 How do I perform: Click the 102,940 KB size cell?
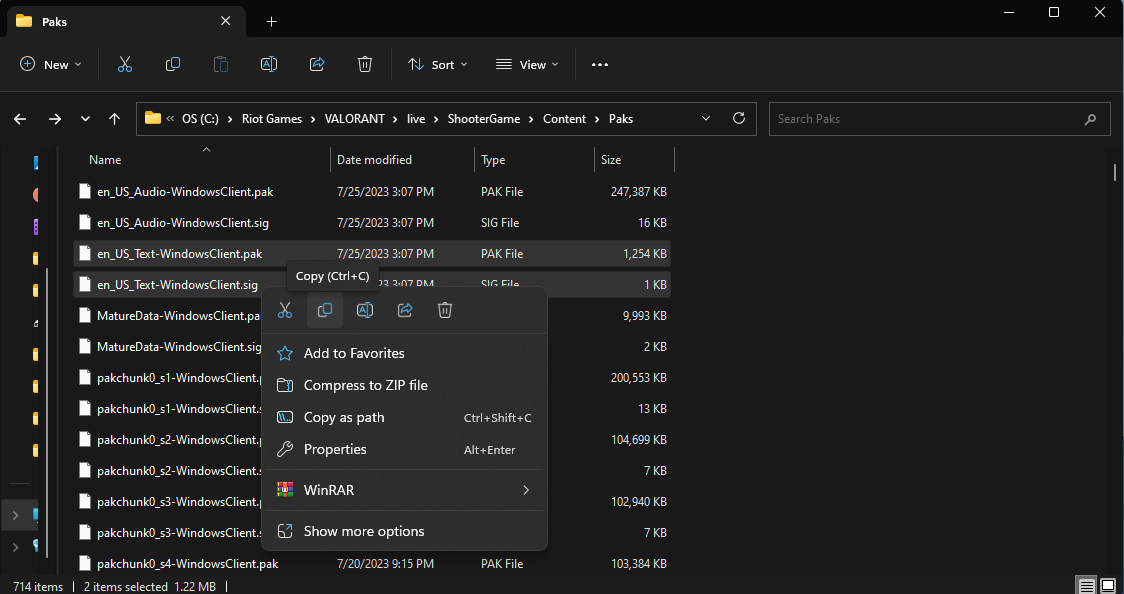click(639, 502)
